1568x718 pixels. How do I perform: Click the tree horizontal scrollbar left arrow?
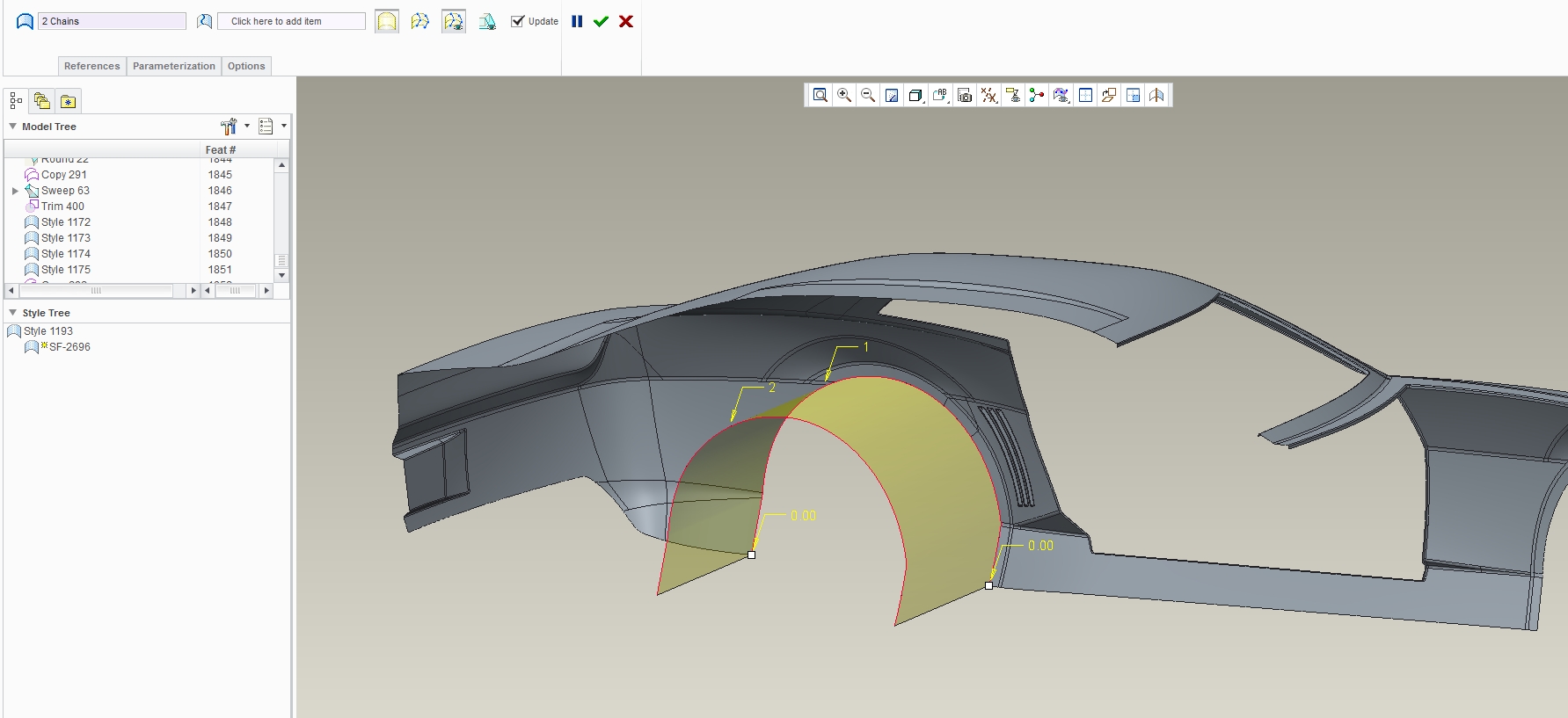[11, 290]
